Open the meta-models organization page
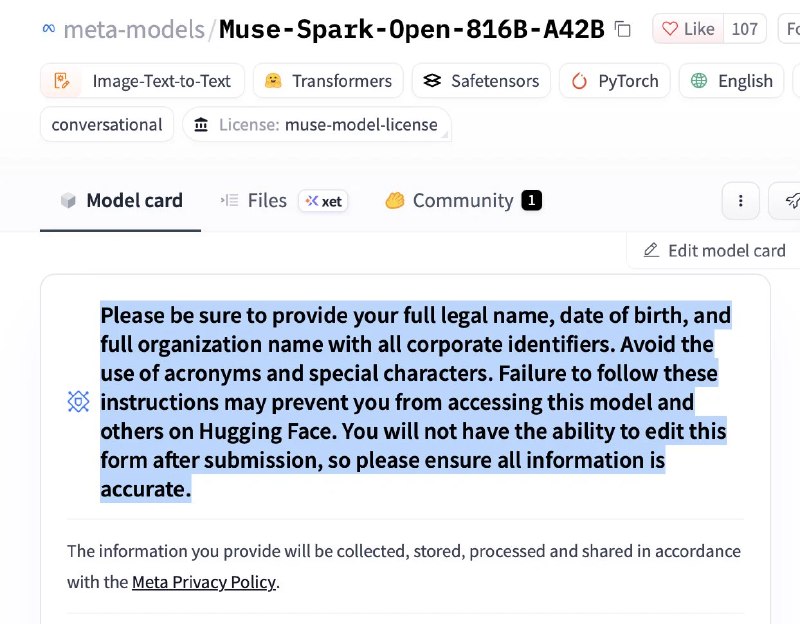This screenshot has width=800, height=624. click(x=134, y=29)
